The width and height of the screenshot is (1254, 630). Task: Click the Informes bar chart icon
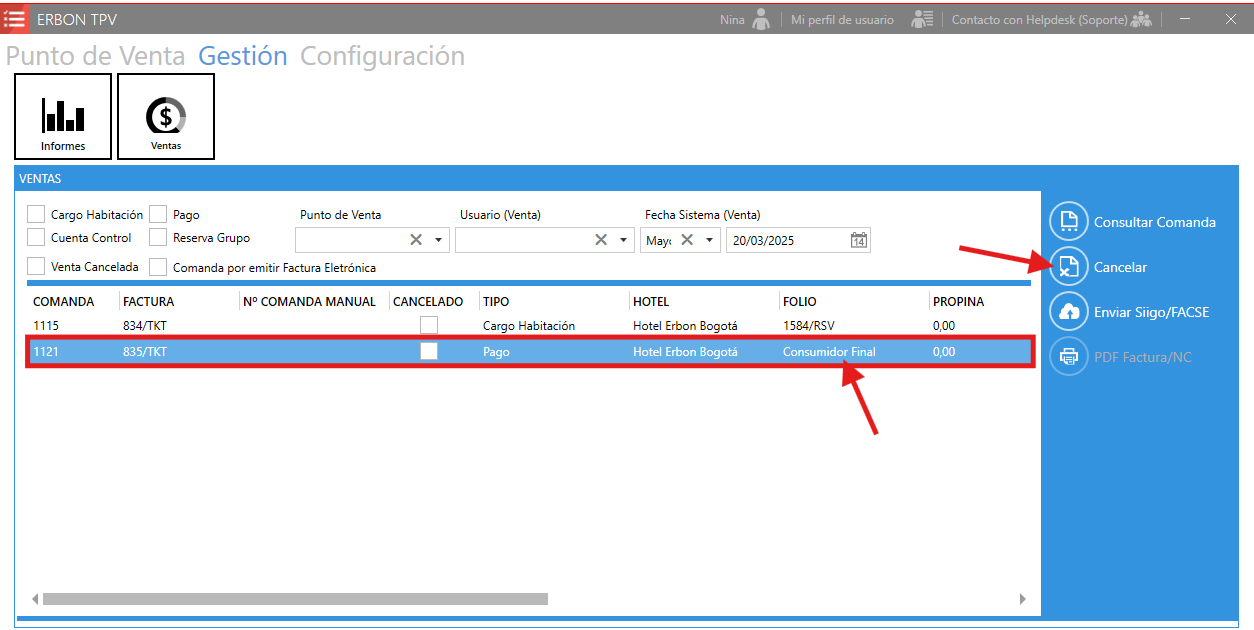pyautogui.click(x=63, y=116)
